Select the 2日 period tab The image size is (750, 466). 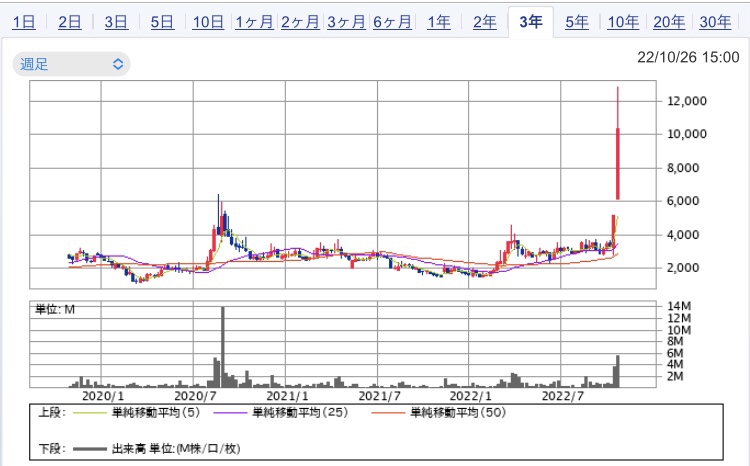tap(69, 22)
